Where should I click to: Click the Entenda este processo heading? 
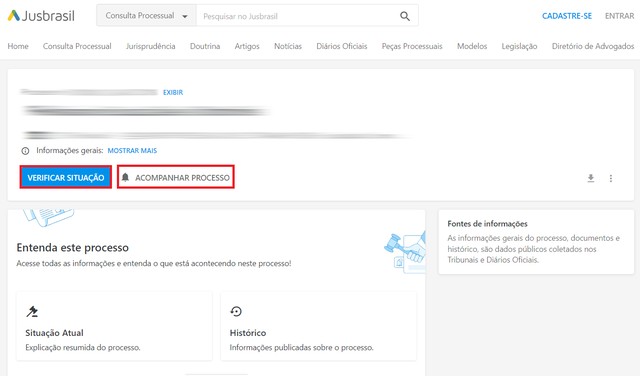pos(73,247)
